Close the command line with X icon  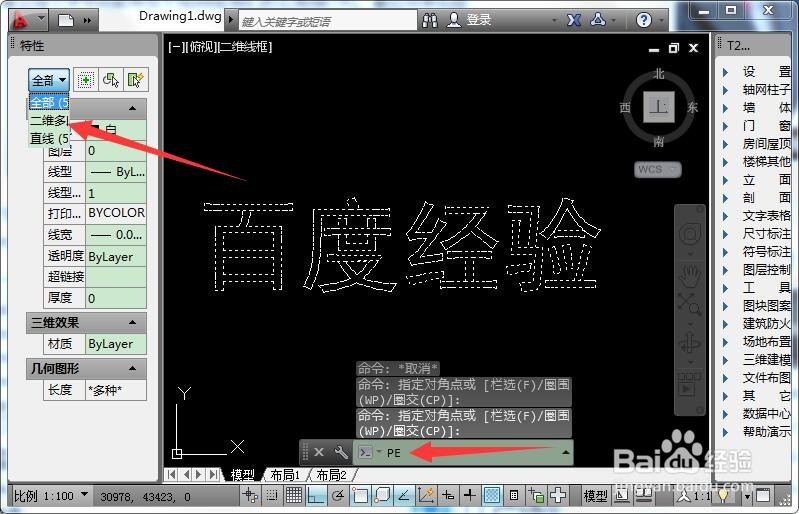pyautogui.click(x=319, y=452)
